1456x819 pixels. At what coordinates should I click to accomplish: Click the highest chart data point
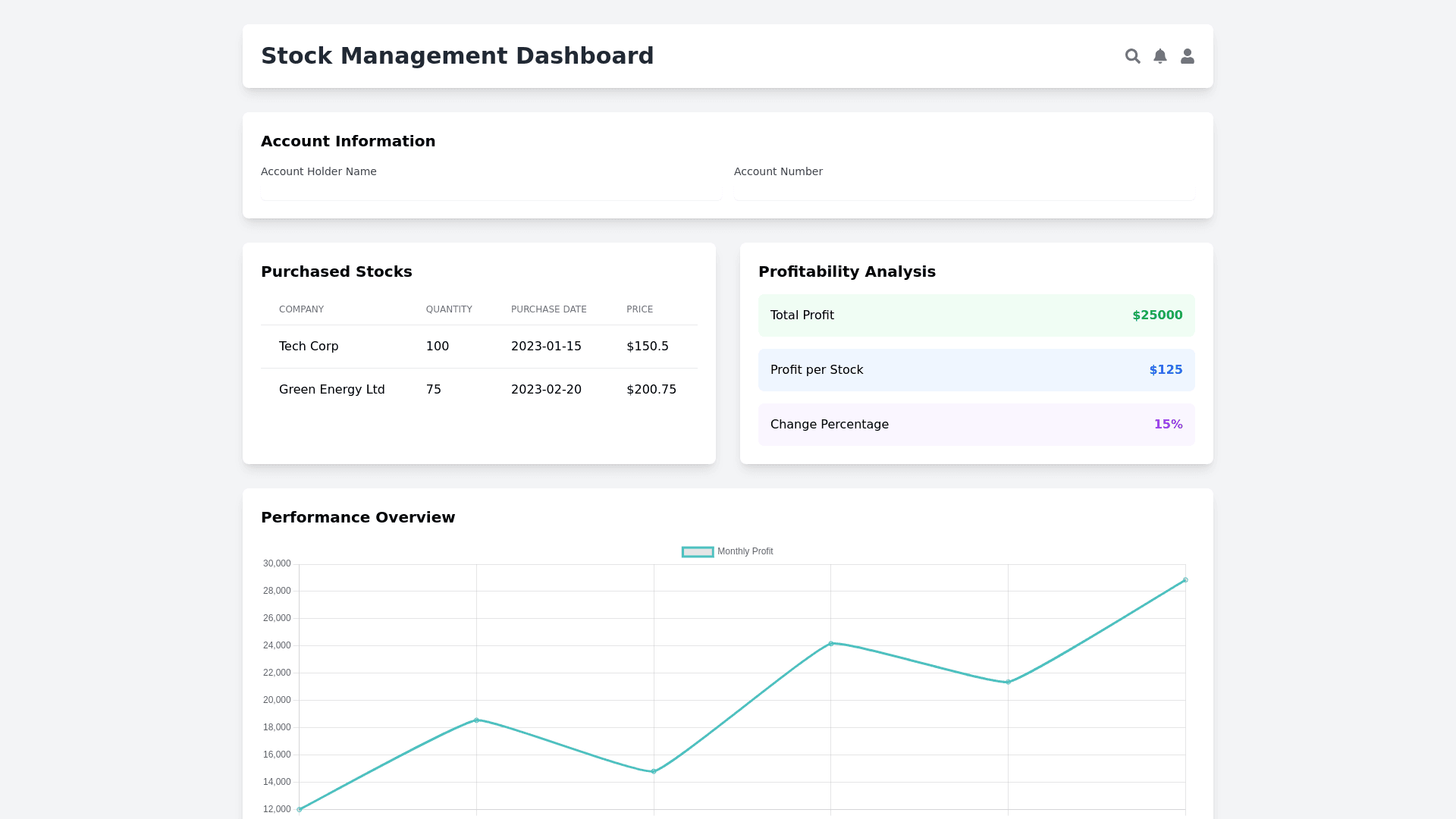[x=1185, y=580]
